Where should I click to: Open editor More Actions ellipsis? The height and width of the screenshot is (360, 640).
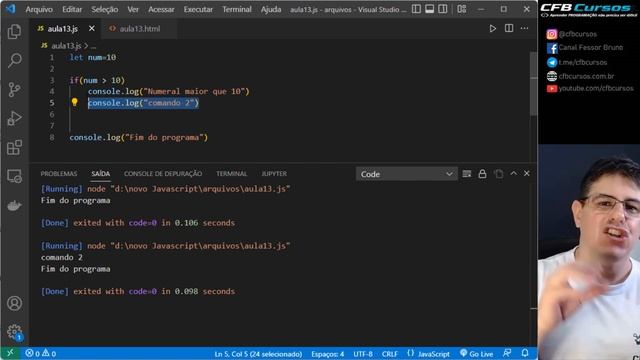pos(524,28)
